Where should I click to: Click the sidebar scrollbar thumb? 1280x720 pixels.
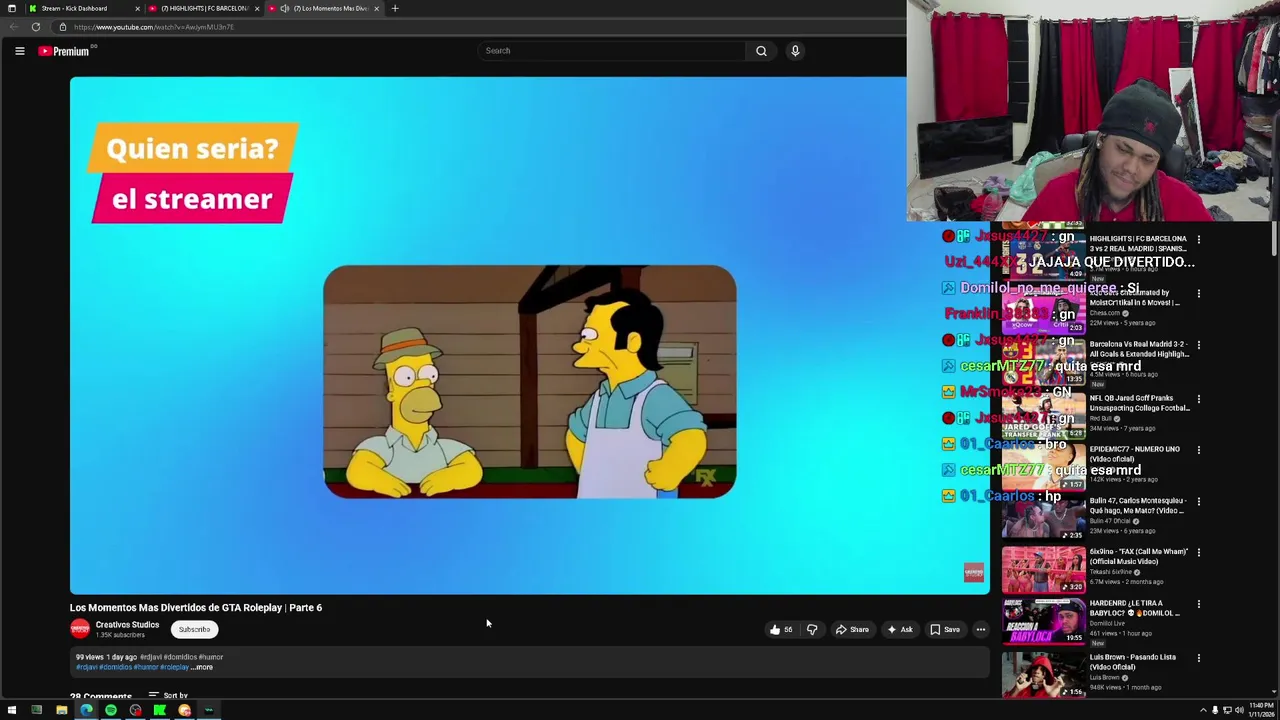tap(1273, 240)
